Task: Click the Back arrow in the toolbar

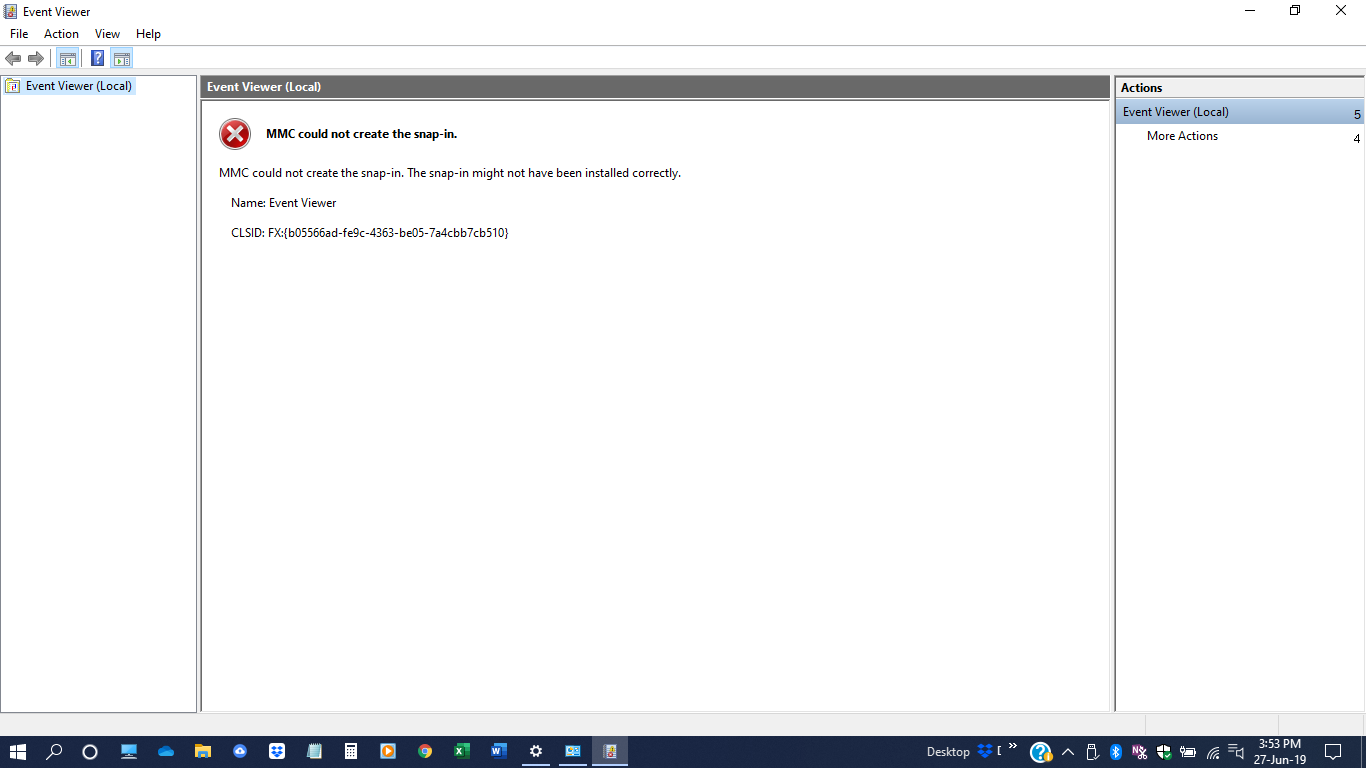Action: [x=13, y=58]
